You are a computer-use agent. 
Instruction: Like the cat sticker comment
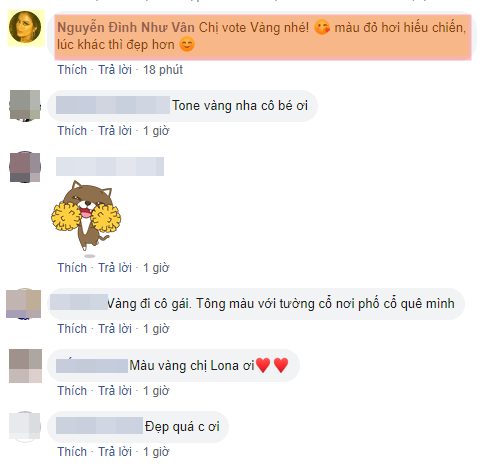tap(72, 268)
